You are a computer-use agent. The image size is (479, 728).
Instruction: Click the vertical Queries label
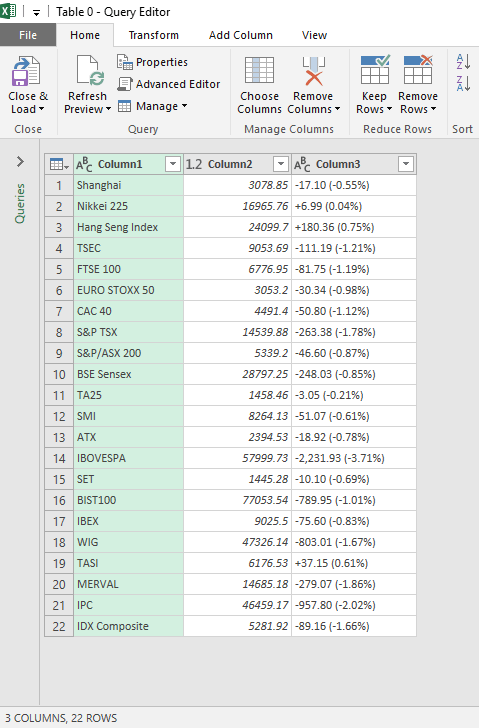pos(20,203)
